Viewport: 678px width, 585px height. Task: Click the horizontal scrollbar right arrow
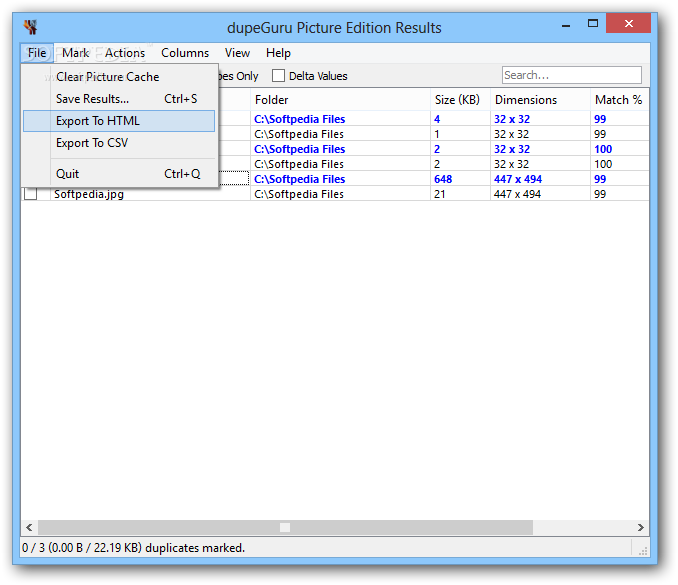(640, 527)
